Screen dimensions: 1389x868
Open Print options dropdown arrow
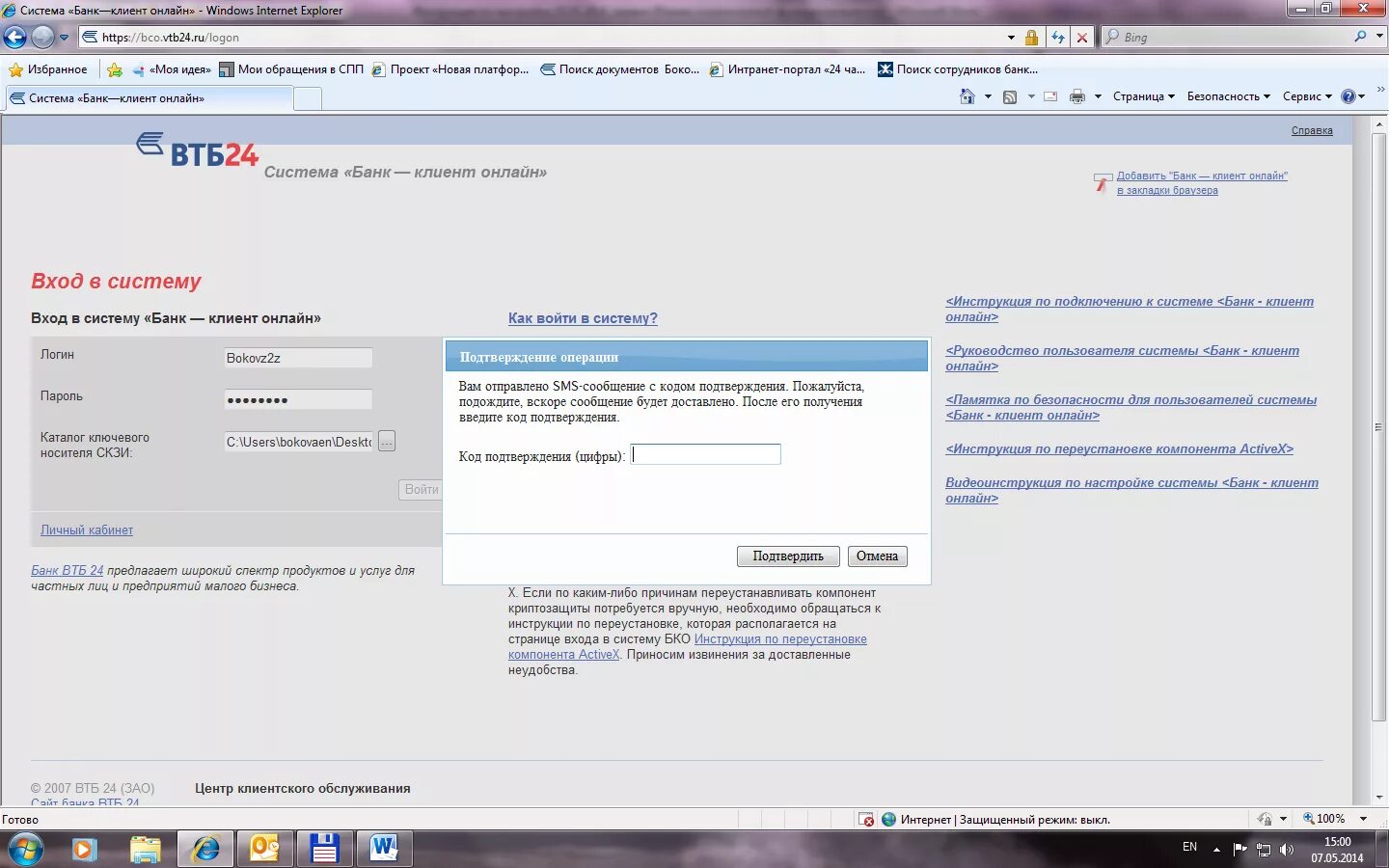(x=1098, y=96)
